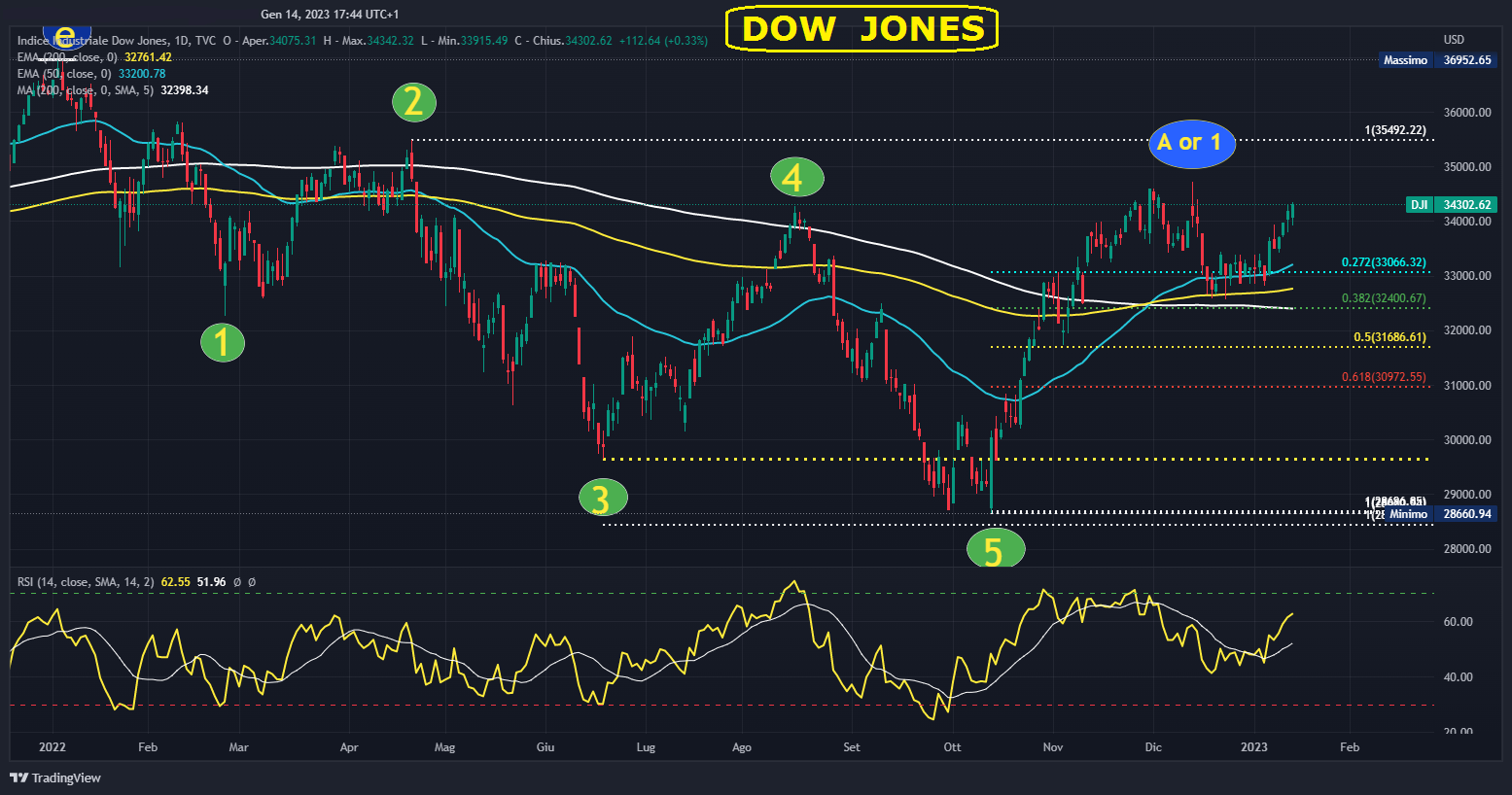The width and height of the screenshot is (1512, 795).
Task: Select the Fibonacci 0.272(33066.32) level label
Action: (1384, 262)
